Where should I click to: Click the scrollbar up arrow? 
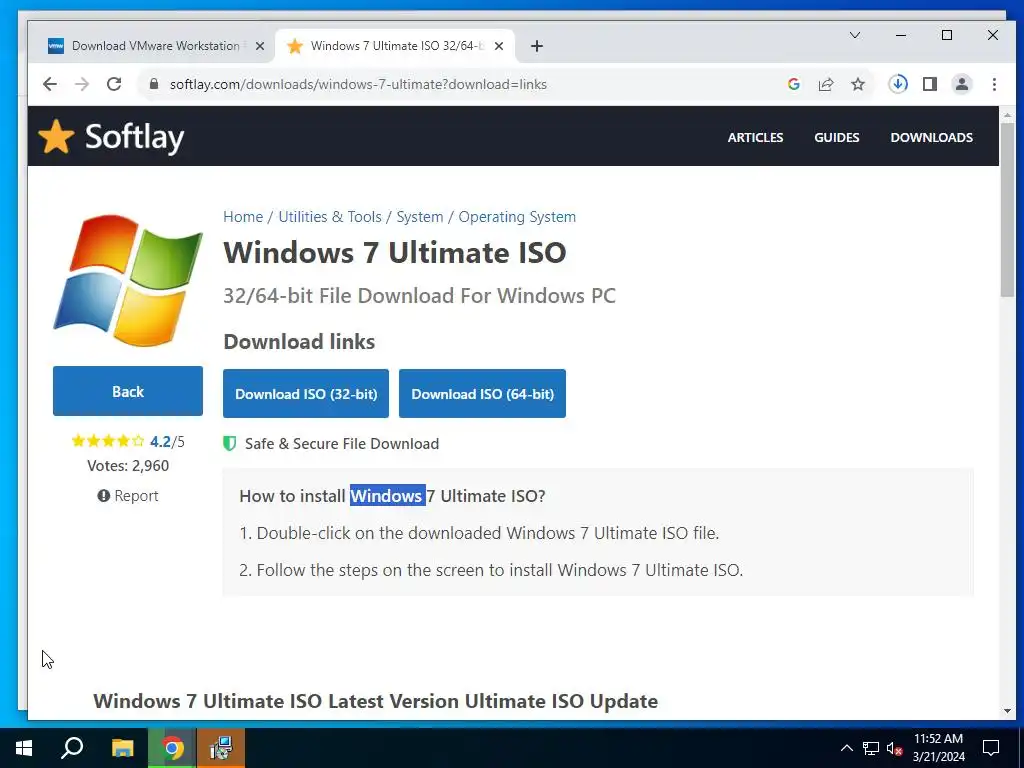click(1007, 115)
